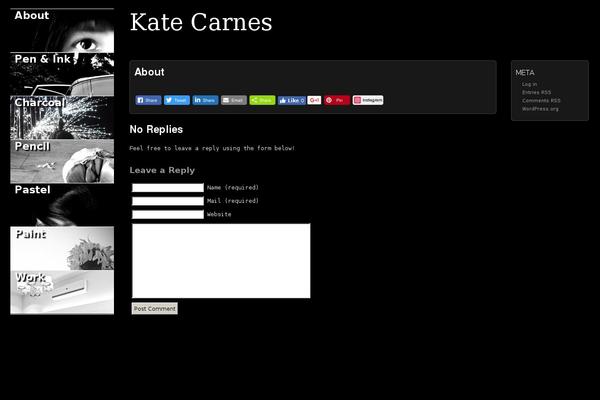Screen dimensions: 600x400
Task: Visit the WordPress.org link
Action: coord(540,109)
